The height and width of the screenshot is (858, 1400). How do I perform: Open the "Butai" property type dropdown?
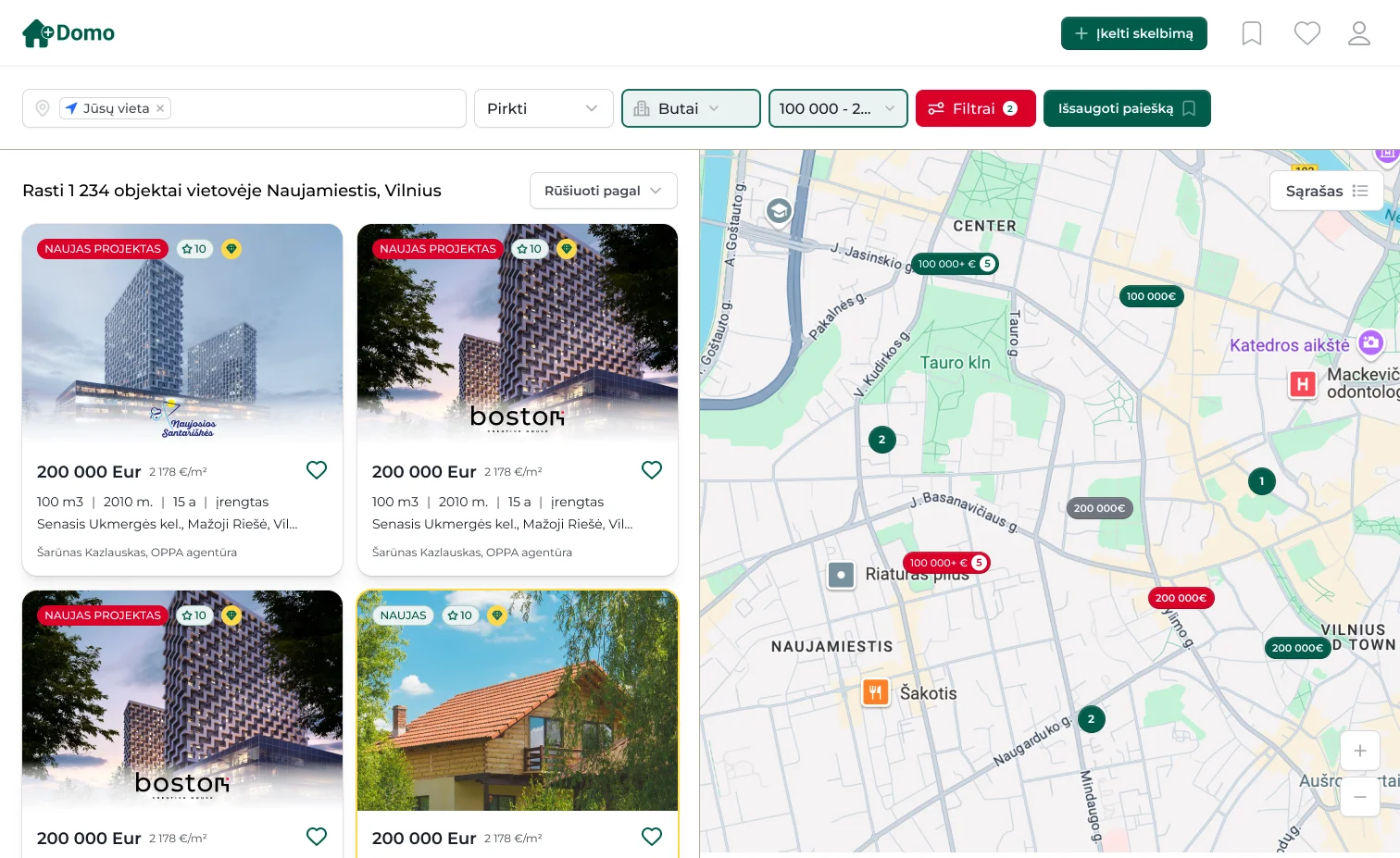pyautogui.click(x=691, y=108)
